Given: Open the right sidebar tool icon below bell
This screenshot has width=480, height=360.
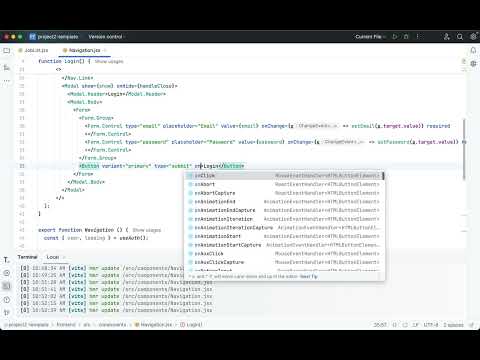Looking at the screenshot, I should tap(473, 64).
